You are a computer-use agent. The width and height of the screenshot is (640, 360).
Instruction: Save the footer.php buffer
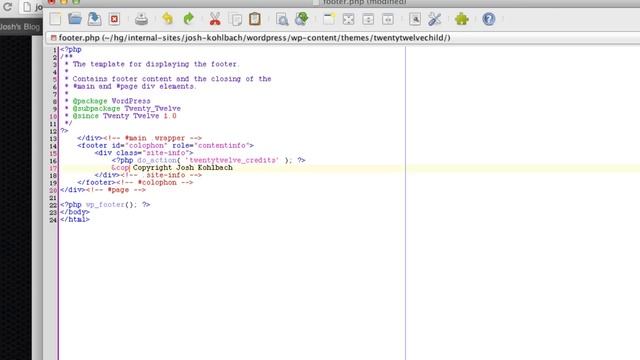pos(94,19)
